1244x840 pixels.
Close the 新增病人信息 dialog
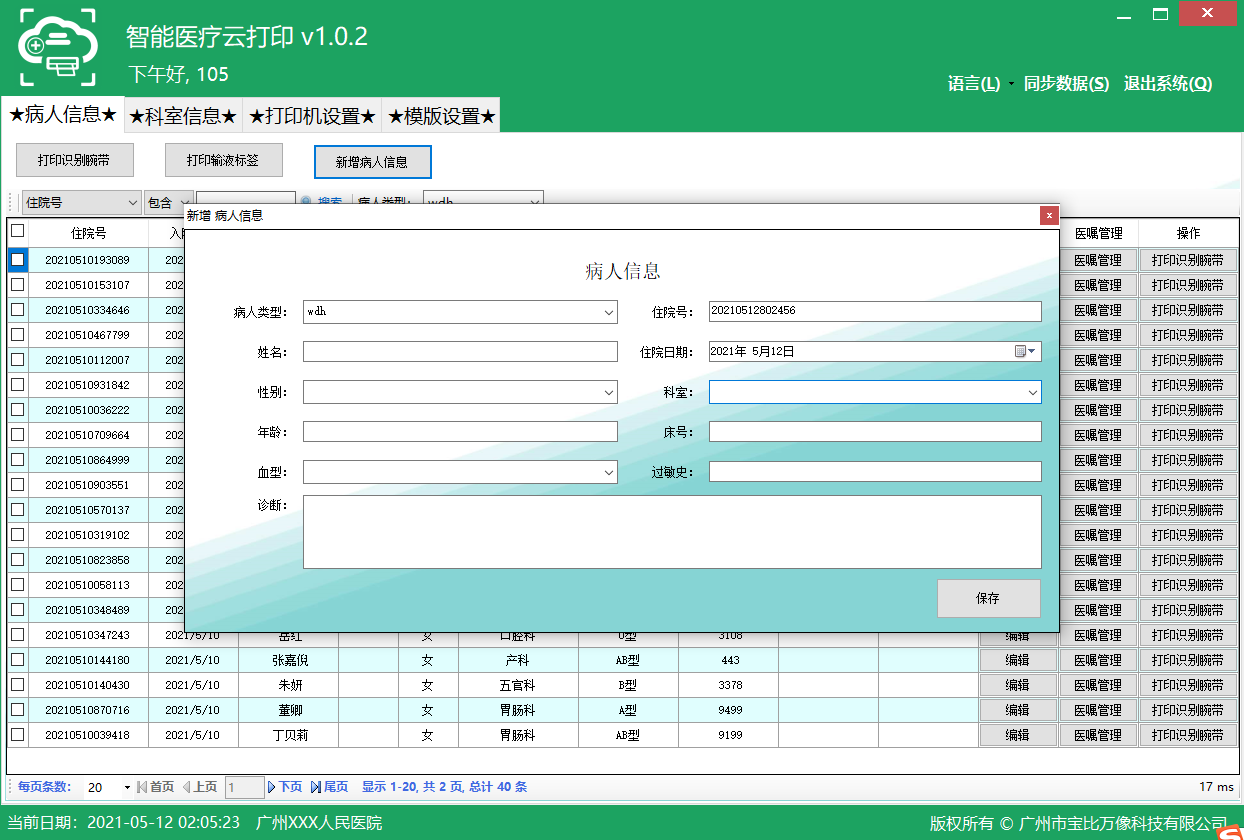click(1048, 215)
